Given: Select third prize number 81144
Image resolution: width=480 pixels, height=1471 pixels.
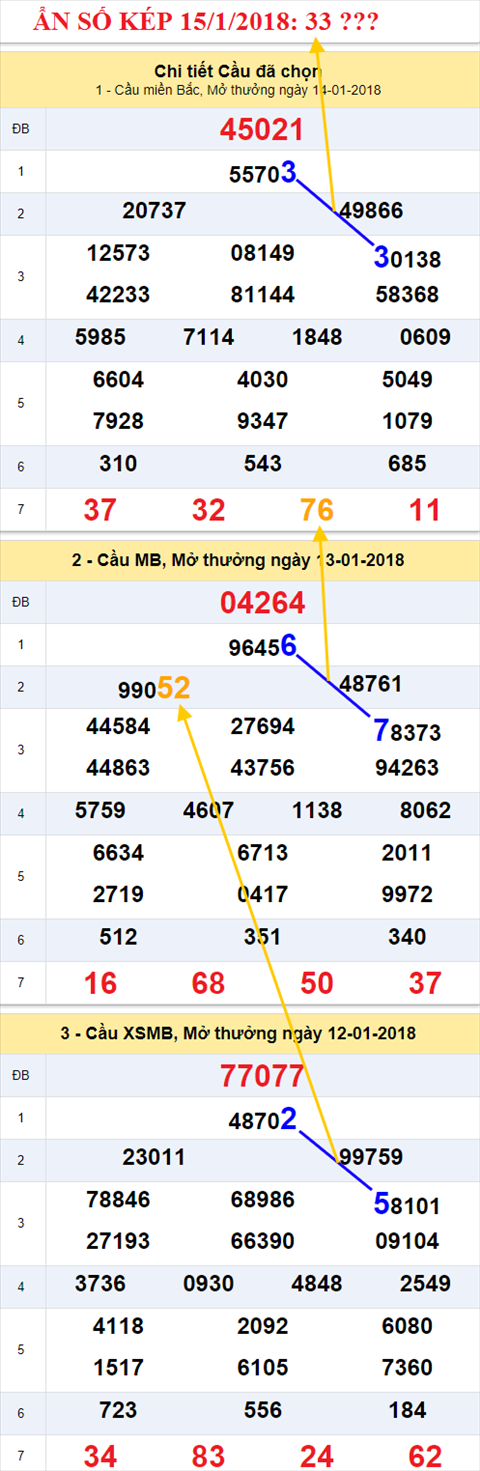Looking at the screenshot, I should click(262, 295).
